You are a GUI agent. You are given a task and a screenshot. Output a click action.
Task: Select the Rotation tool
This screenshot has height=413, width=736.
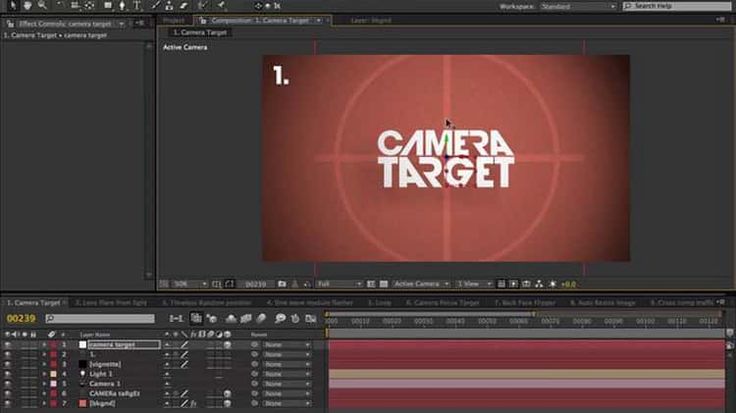60,6
